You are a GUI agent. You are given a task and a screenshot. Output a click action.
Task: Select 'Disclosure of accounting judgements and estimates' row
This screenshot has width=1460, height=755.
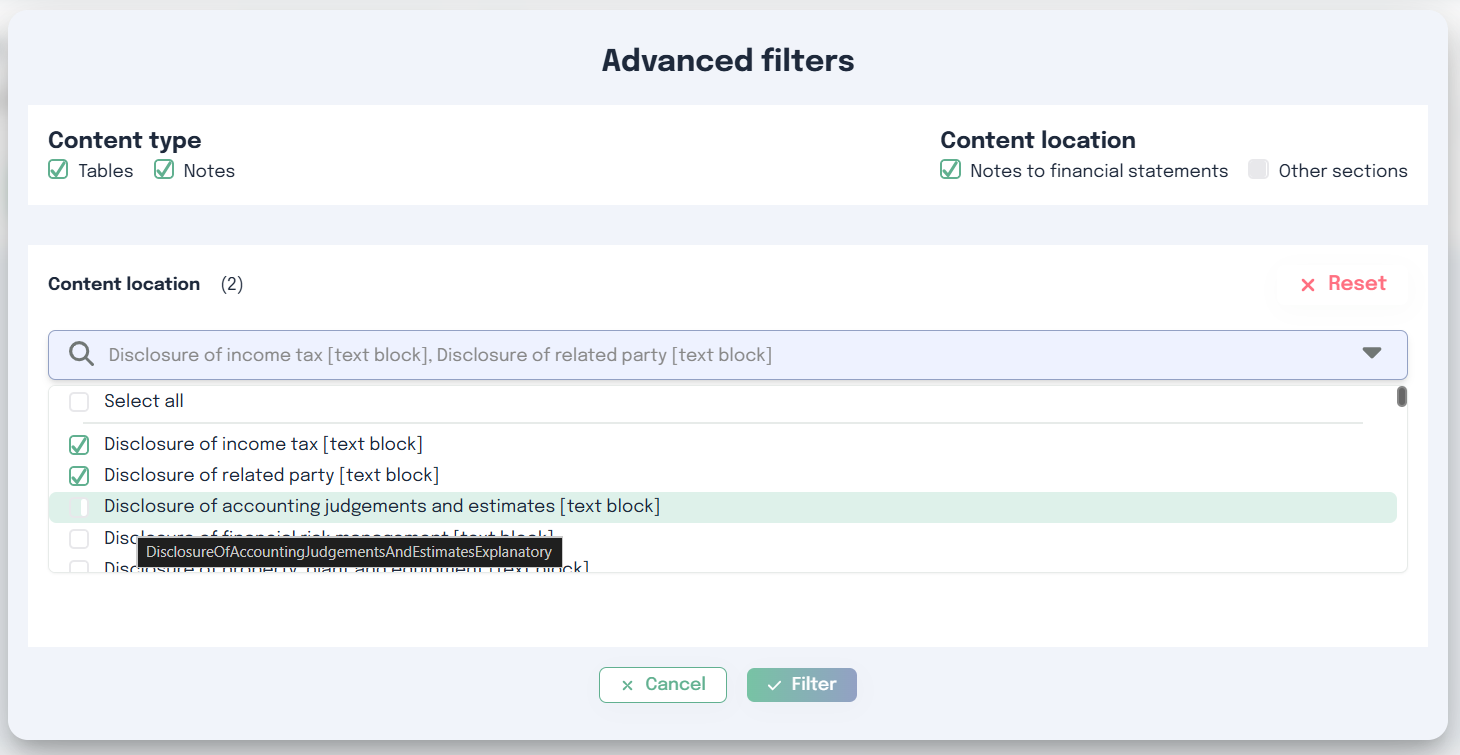723,507
